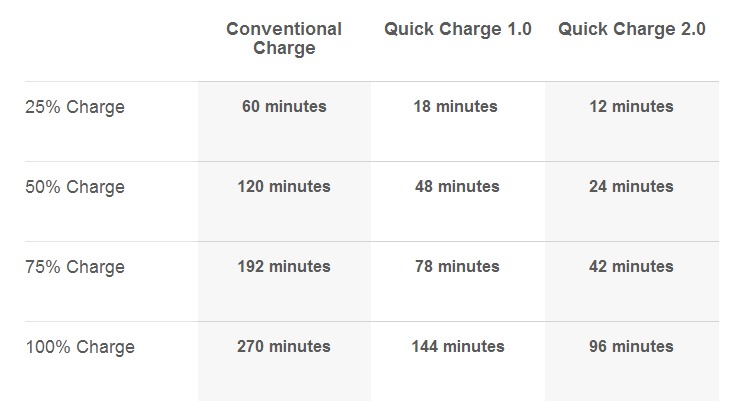This screenshot has width=737, height=410.
Task: Select the 18 minutes cell
Action: click(x=456, y=106)
